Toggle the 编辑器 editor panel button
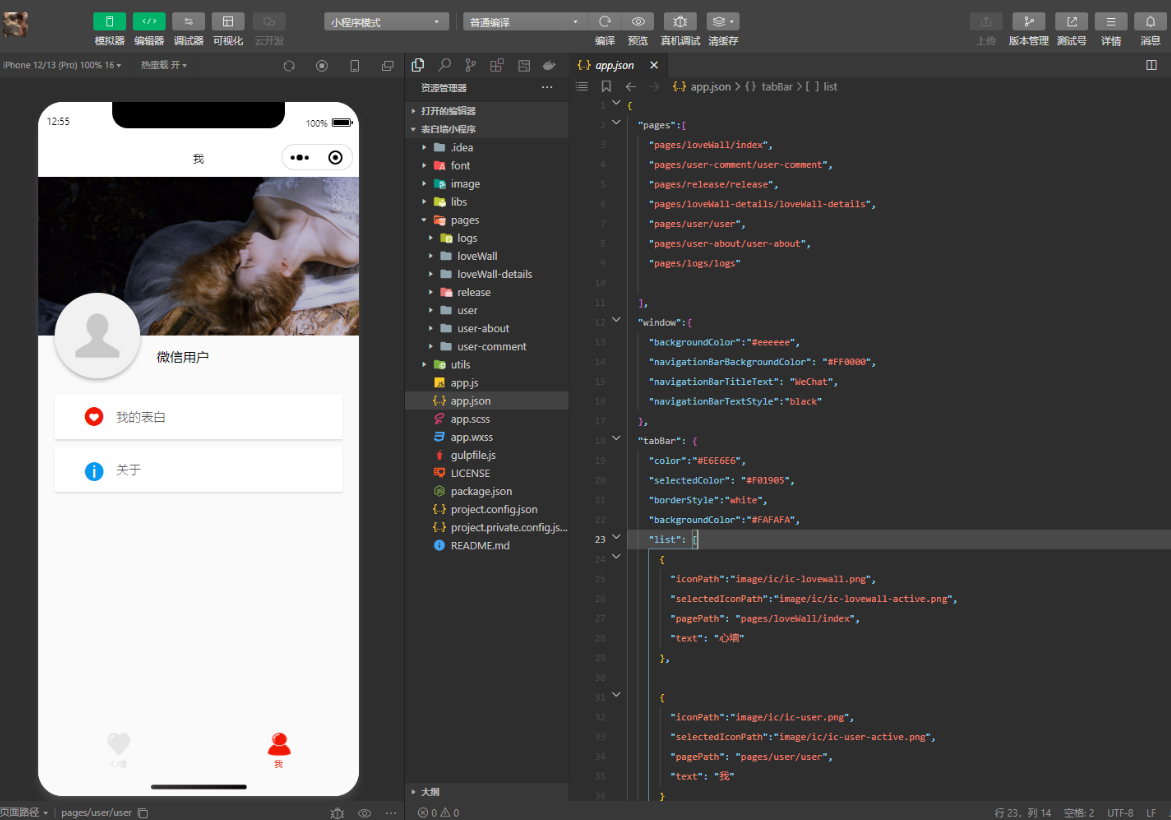 coord(149,22)
